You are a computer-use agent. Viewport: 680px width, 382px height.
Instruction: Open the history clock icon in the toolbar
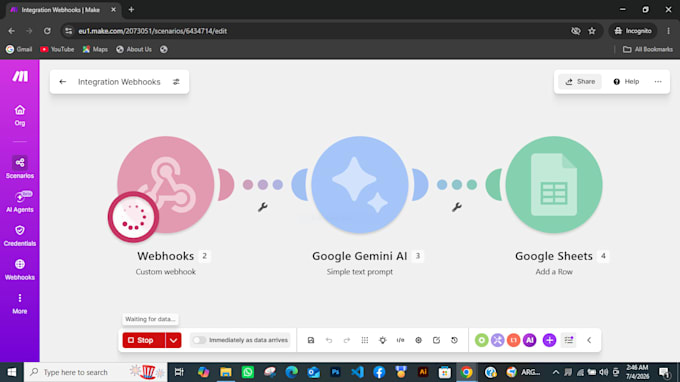pos(454,340)
